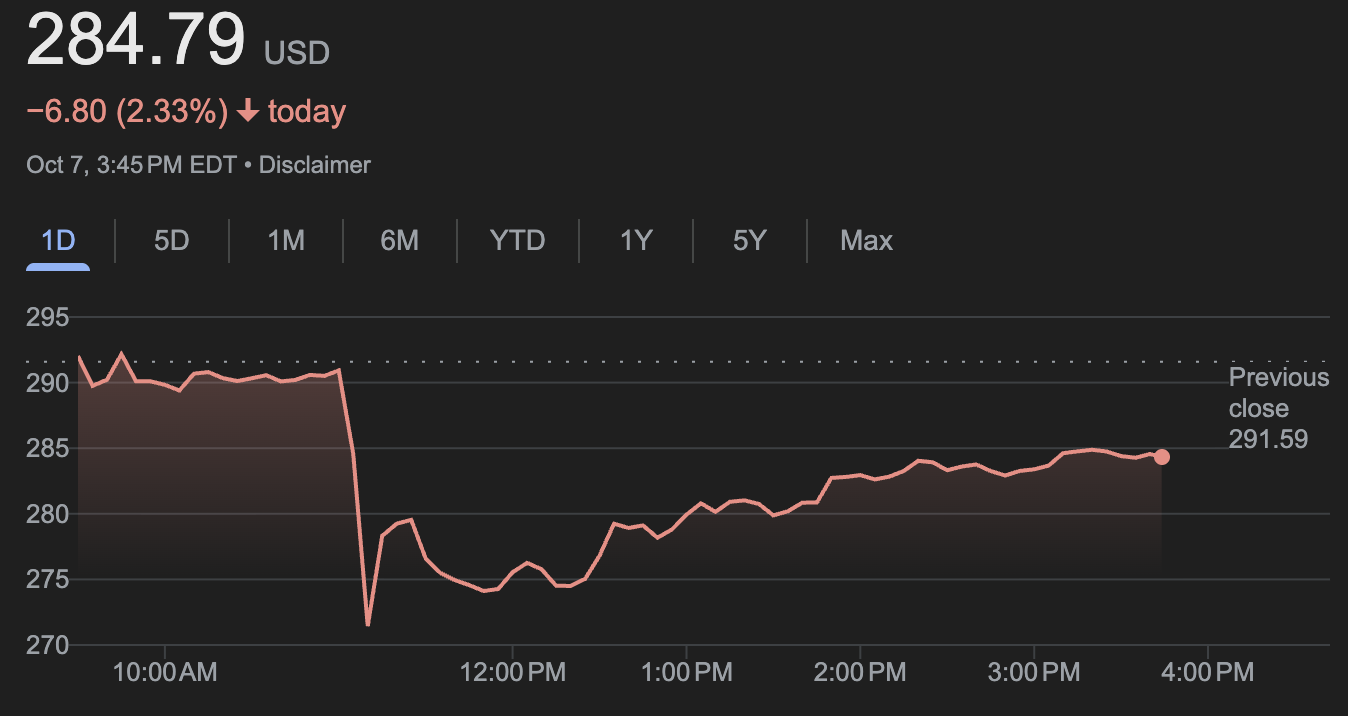Click the USD currency label
1348x716 pixels.
point(297,53)
